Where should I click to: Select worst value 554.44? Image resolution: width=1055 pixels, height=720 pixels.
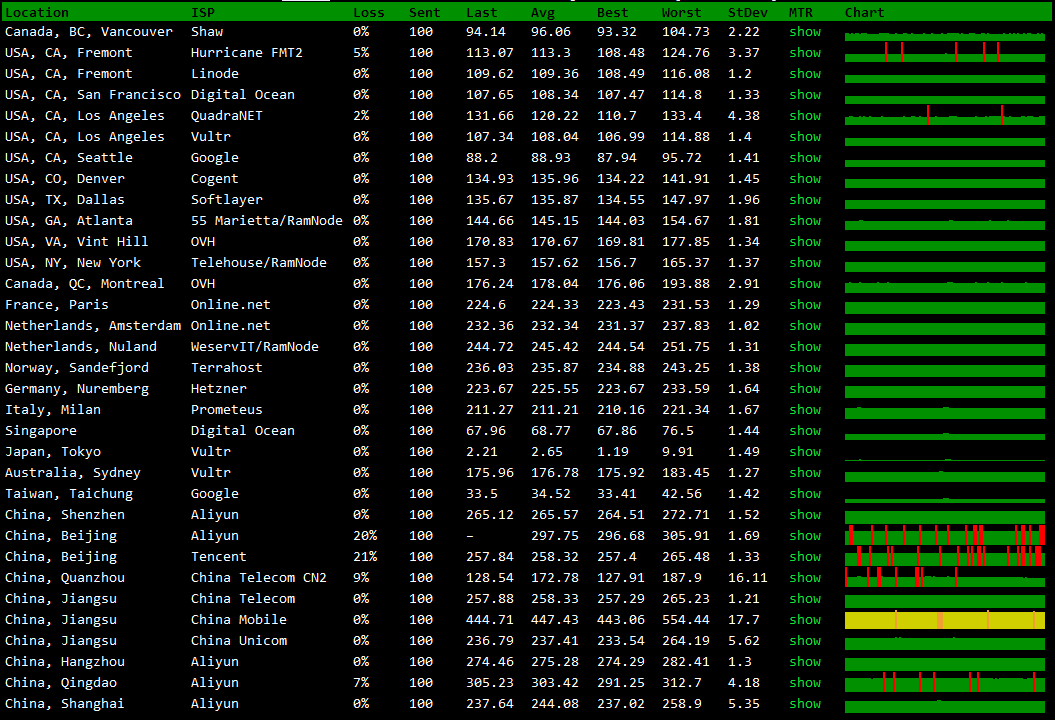coord(686,620)
